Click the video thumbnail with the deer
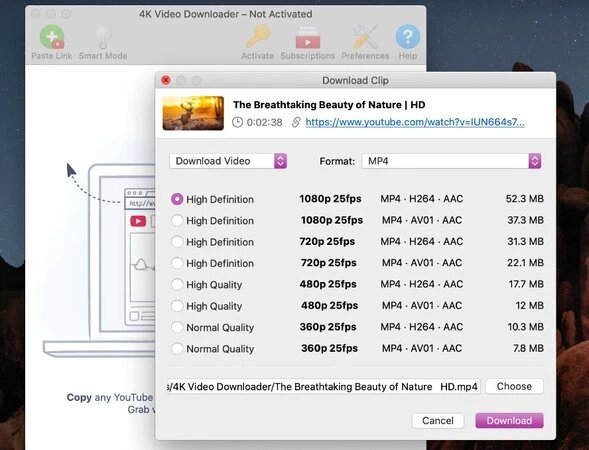This screenshot has width=589, height=450. pos(193,113)
